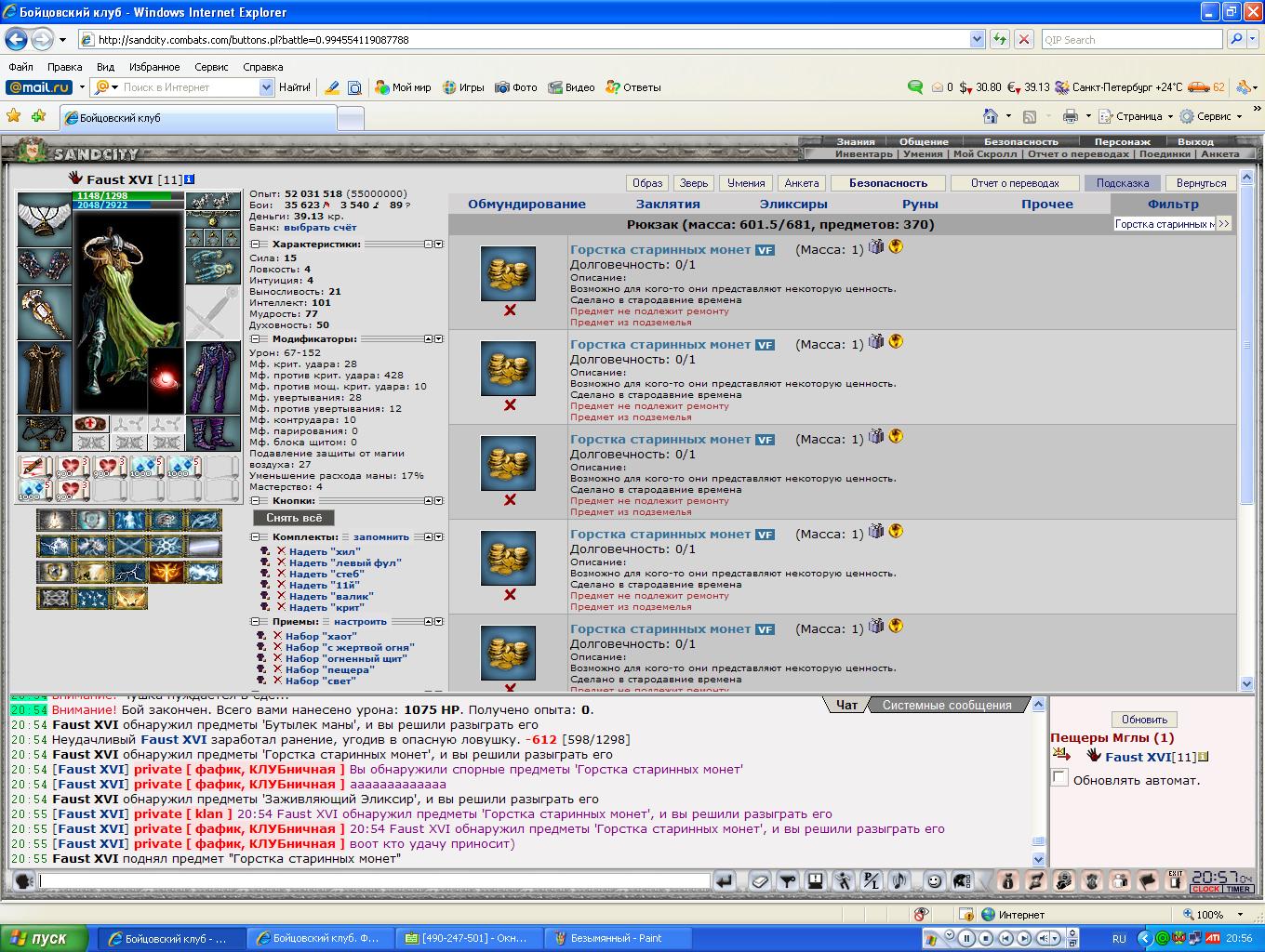Click the empty shield slot with sword icon

tap(213, 312)
